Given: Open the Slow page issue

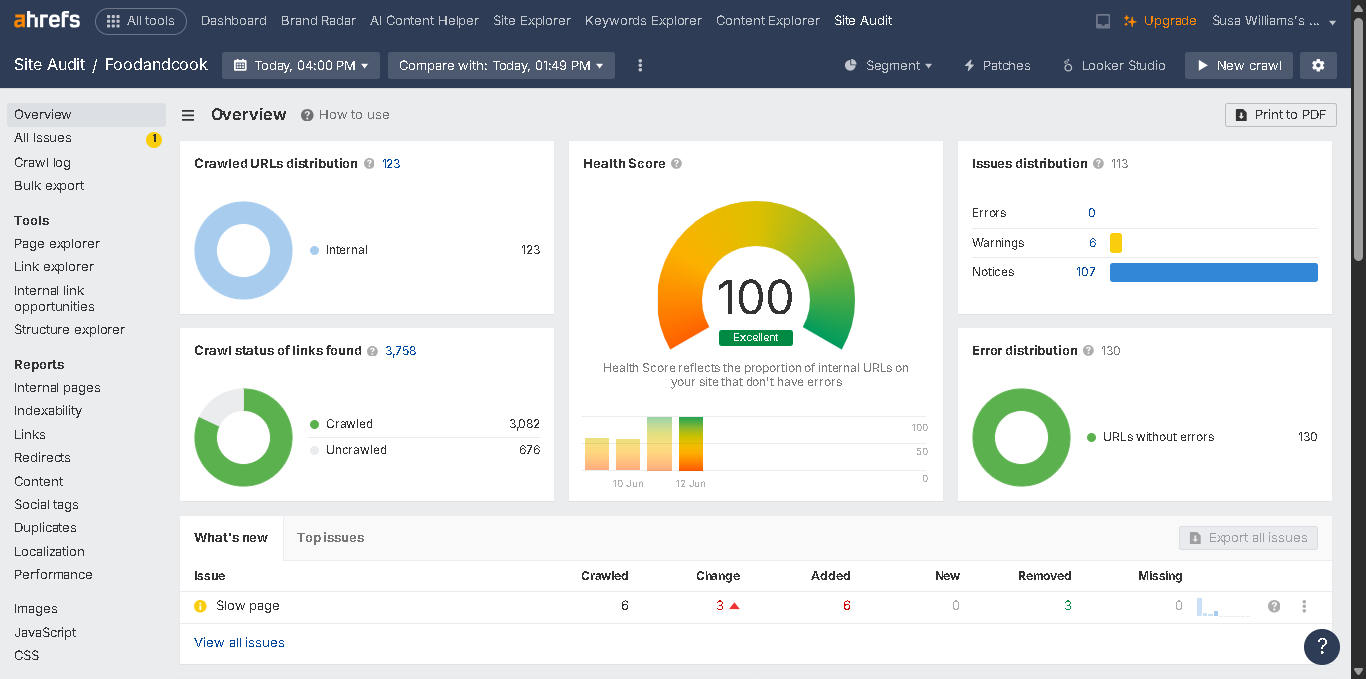Looking at the screenshot, I should point(248,606).
